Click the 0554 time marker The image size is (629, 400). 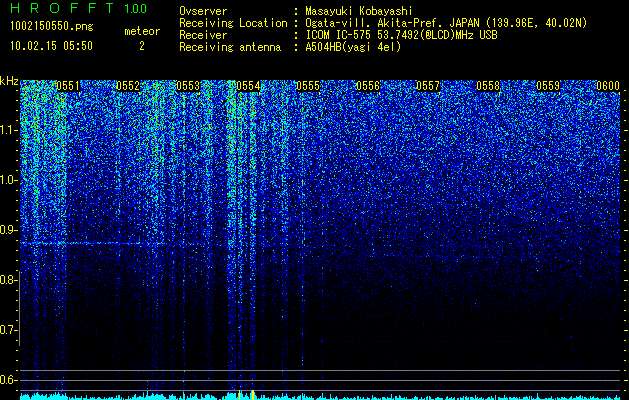tap(248, 86)
